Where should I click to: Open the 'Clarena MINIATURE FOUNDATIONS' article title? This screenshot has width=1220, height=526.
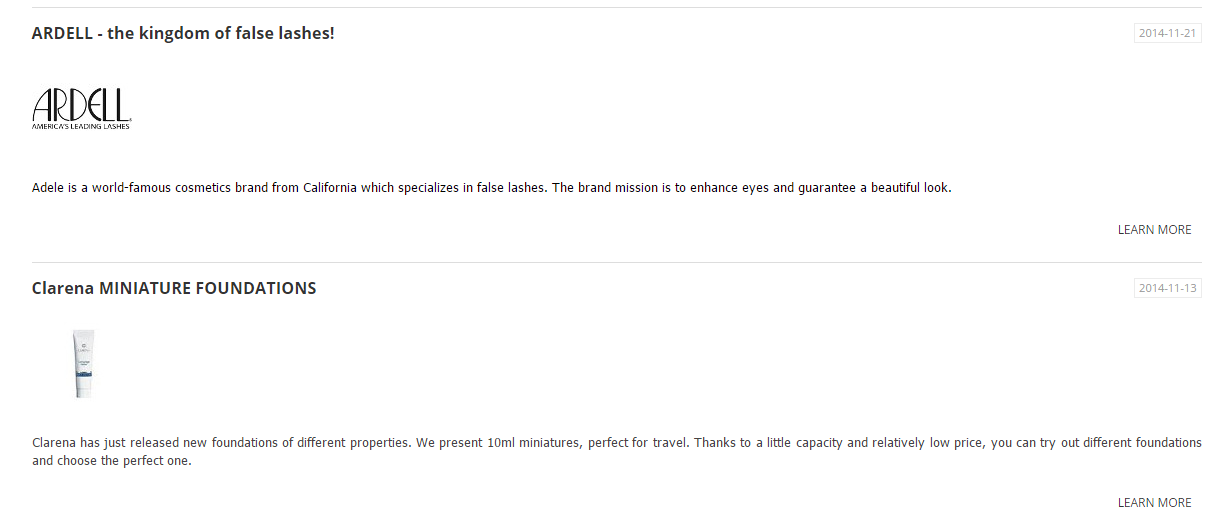tap(174, 288)
